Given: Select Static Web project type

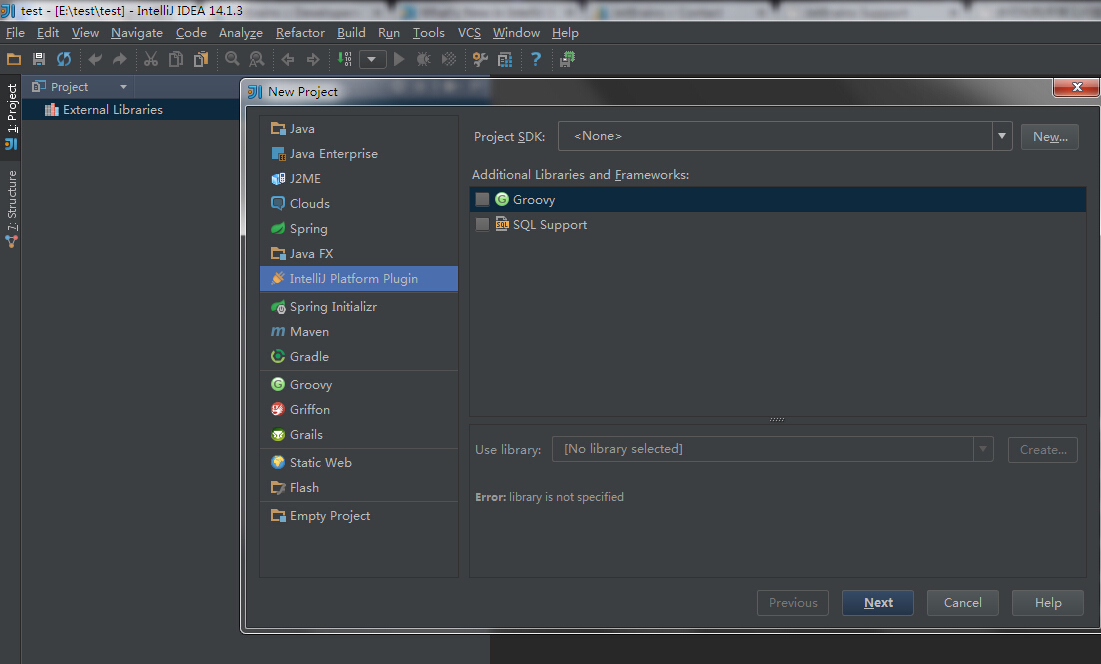Looking at the screenshot, I should [359, 463].
